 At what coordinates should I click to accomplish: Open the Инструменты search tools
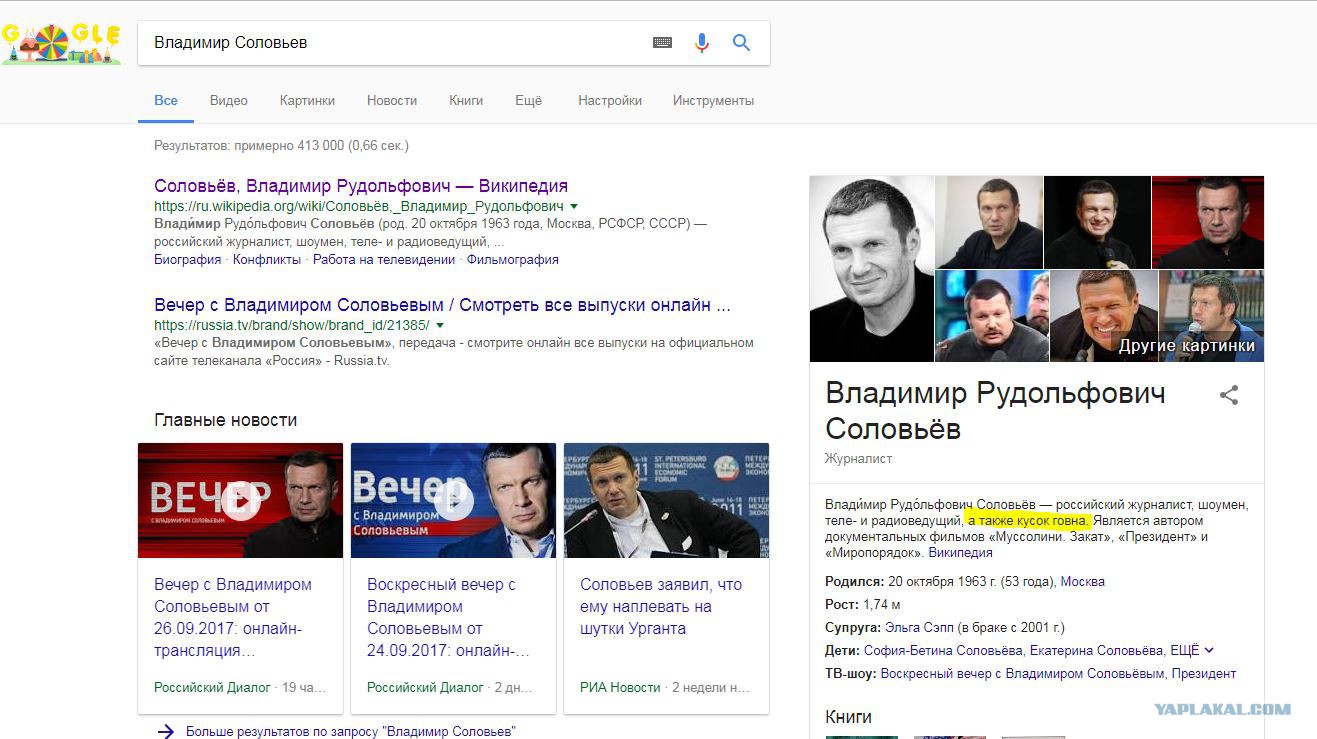pos(713,100)
